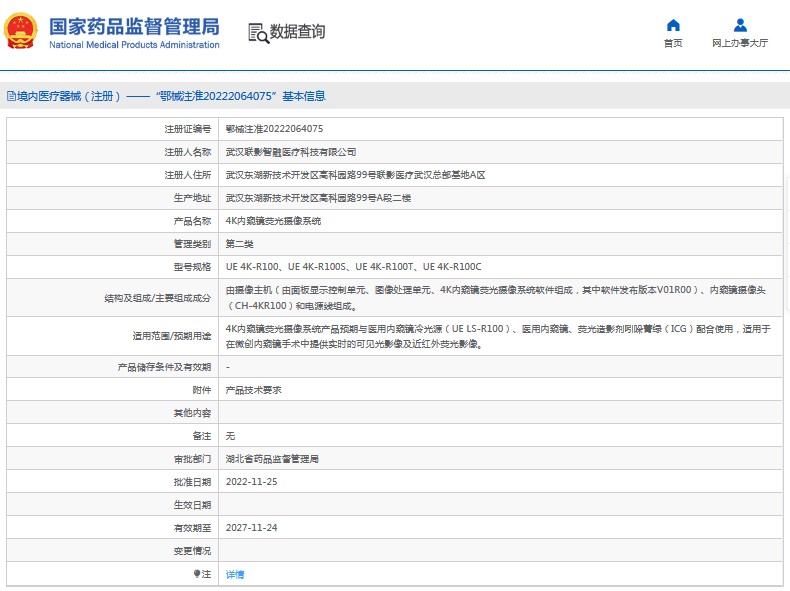790x591 pixels.
Task: Go to 首页 via the text label
Action: 673,43
